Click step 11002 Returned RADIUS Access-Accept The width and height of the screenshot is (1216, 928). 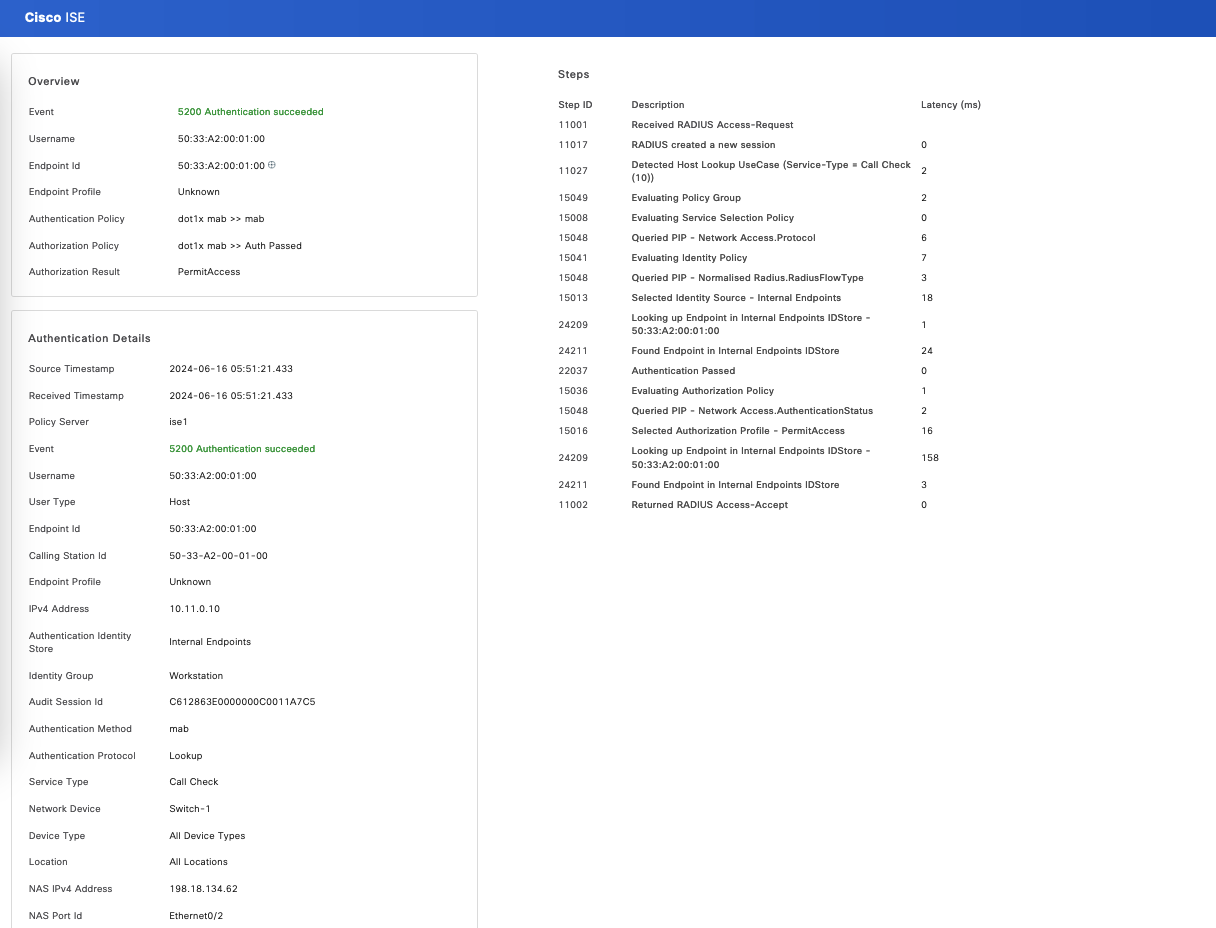(709, 505)
